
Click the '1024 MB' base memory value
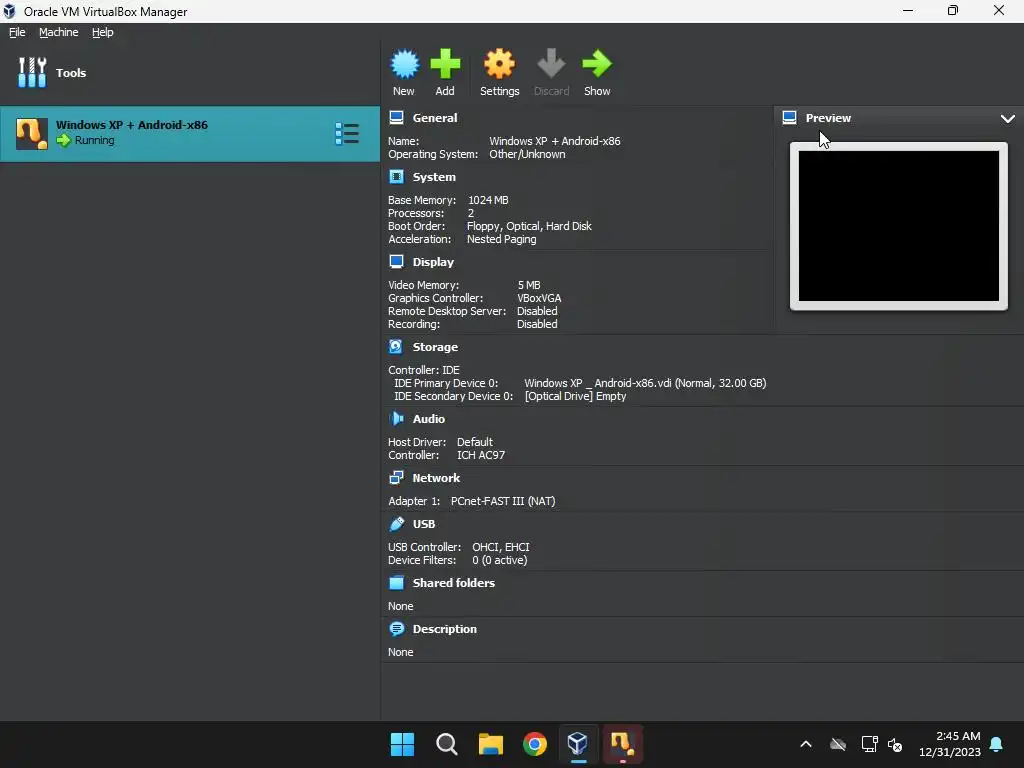coord(488,200)
